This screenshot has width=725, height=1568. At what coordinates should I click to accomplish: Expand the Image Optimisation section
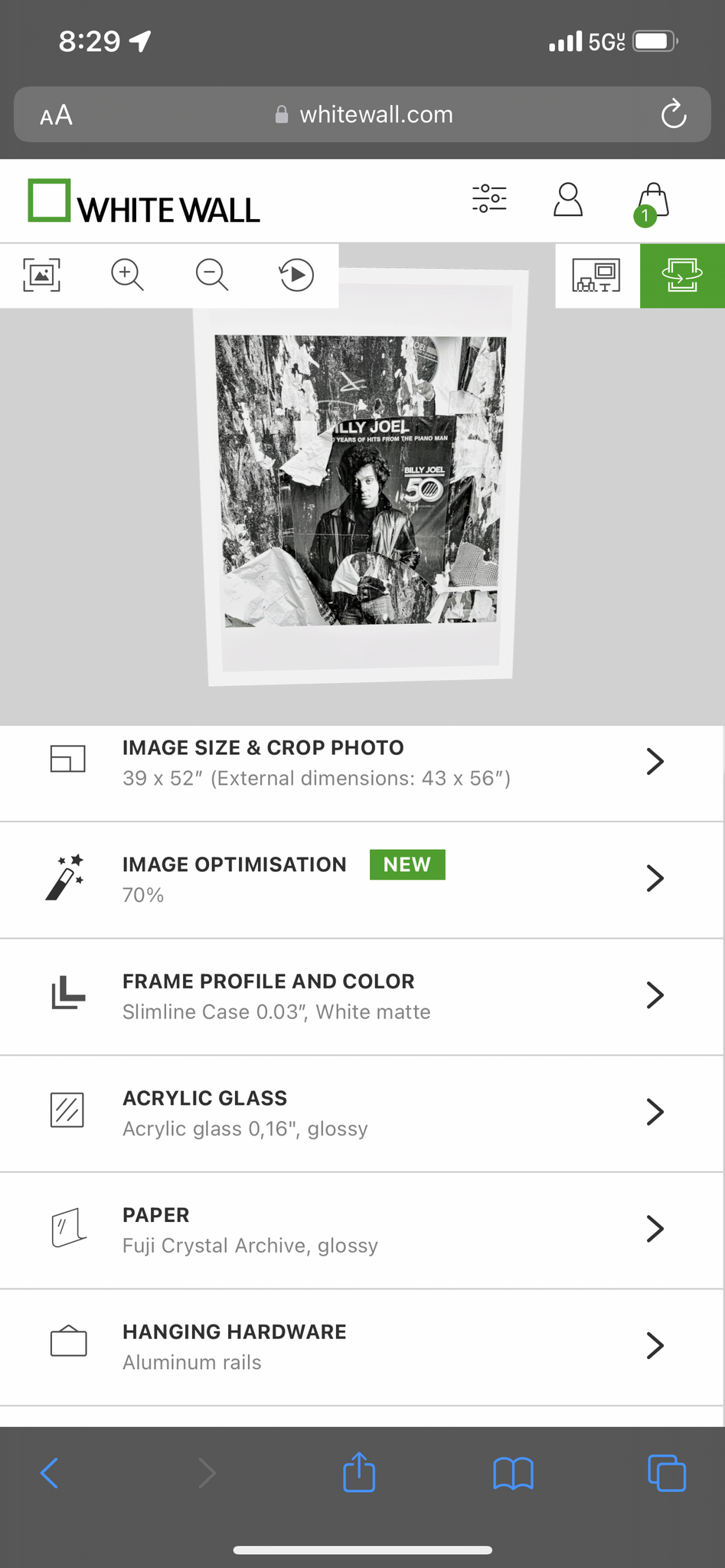pos(362,879)
